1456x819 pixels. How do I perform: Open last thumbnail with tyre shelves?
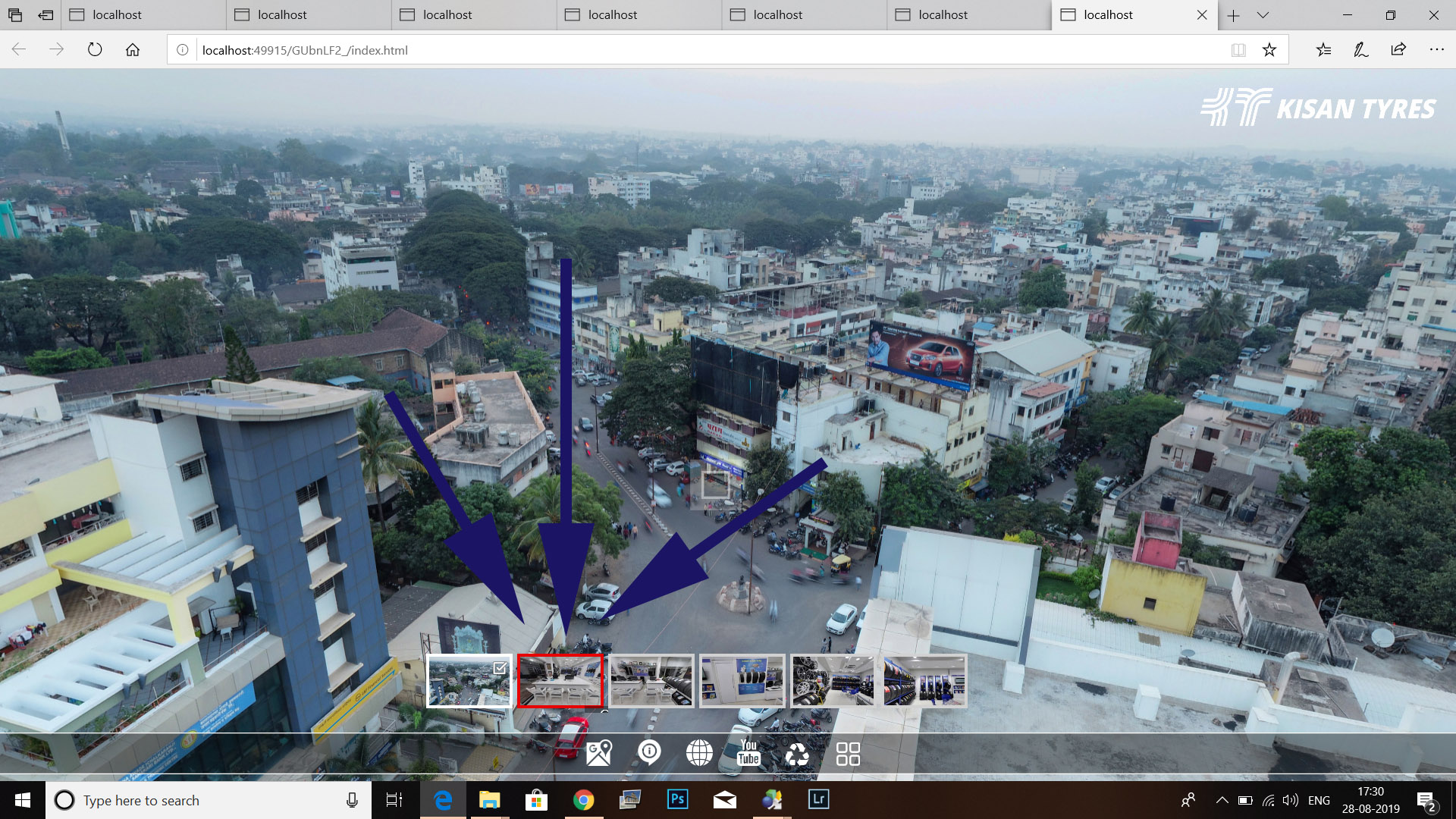pos(924,681)
